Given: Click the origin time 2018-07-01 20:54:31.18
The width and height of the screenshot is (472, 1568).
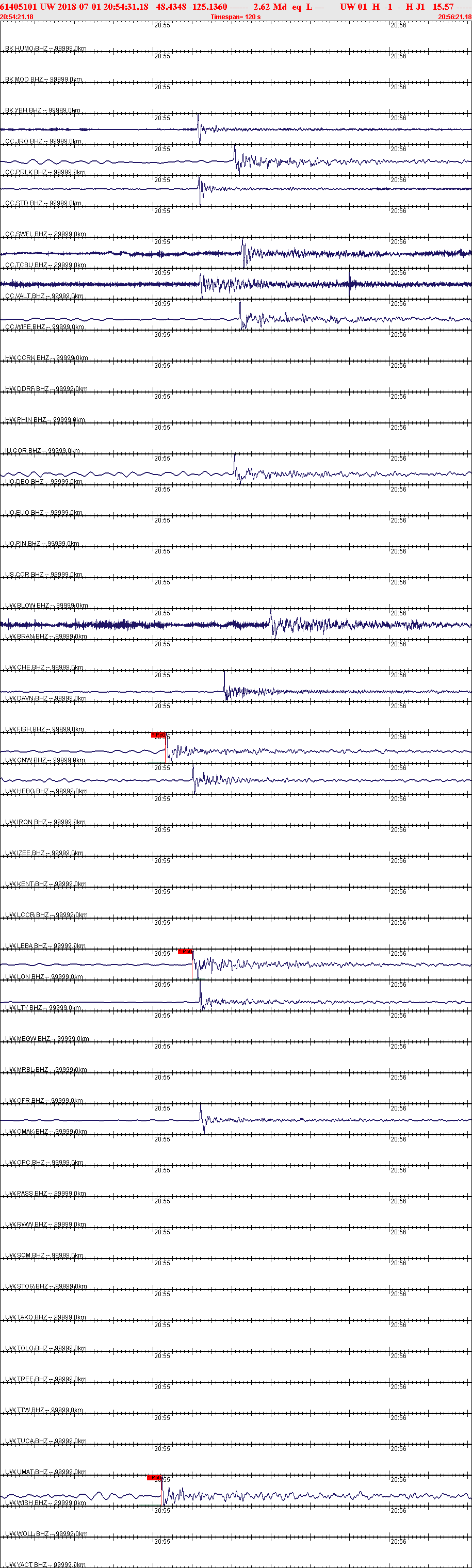Looking at the screenshot, I should (103, 7).
